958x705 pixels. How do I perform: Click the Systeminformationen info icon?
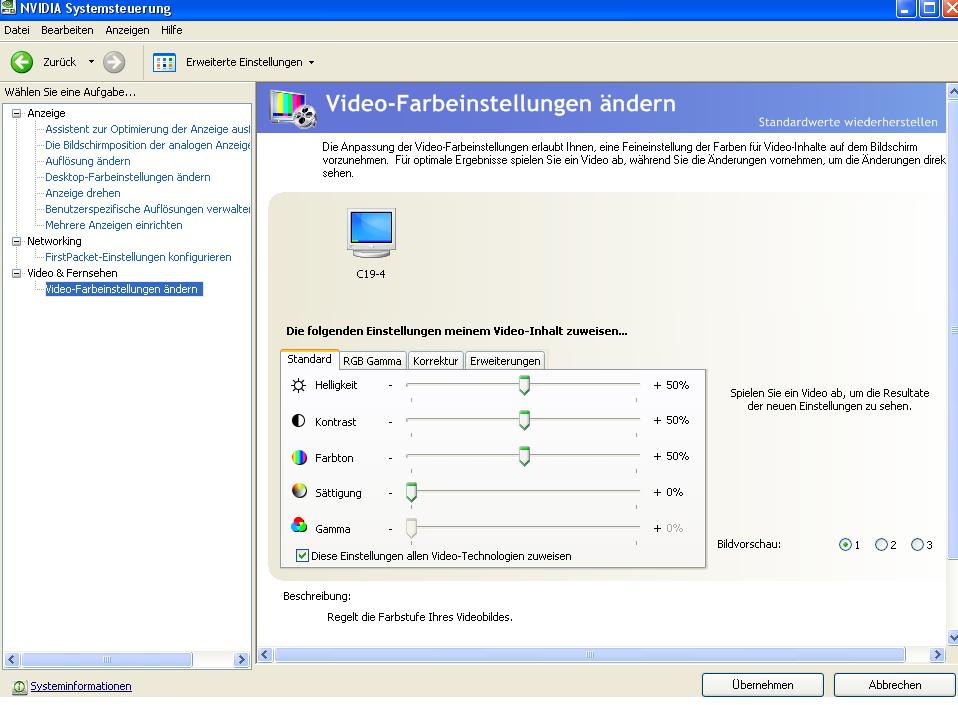pos(20,687)
